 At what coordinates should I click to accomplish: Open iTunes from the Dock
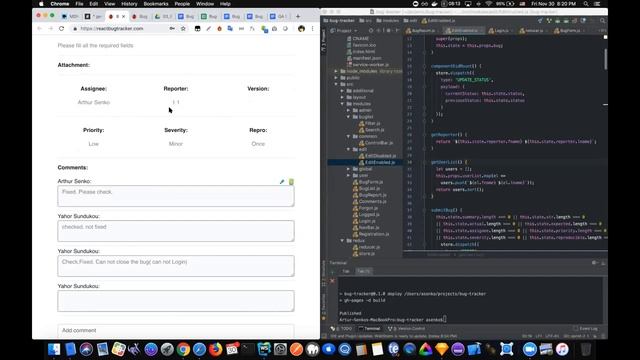[x=562, y=349]
